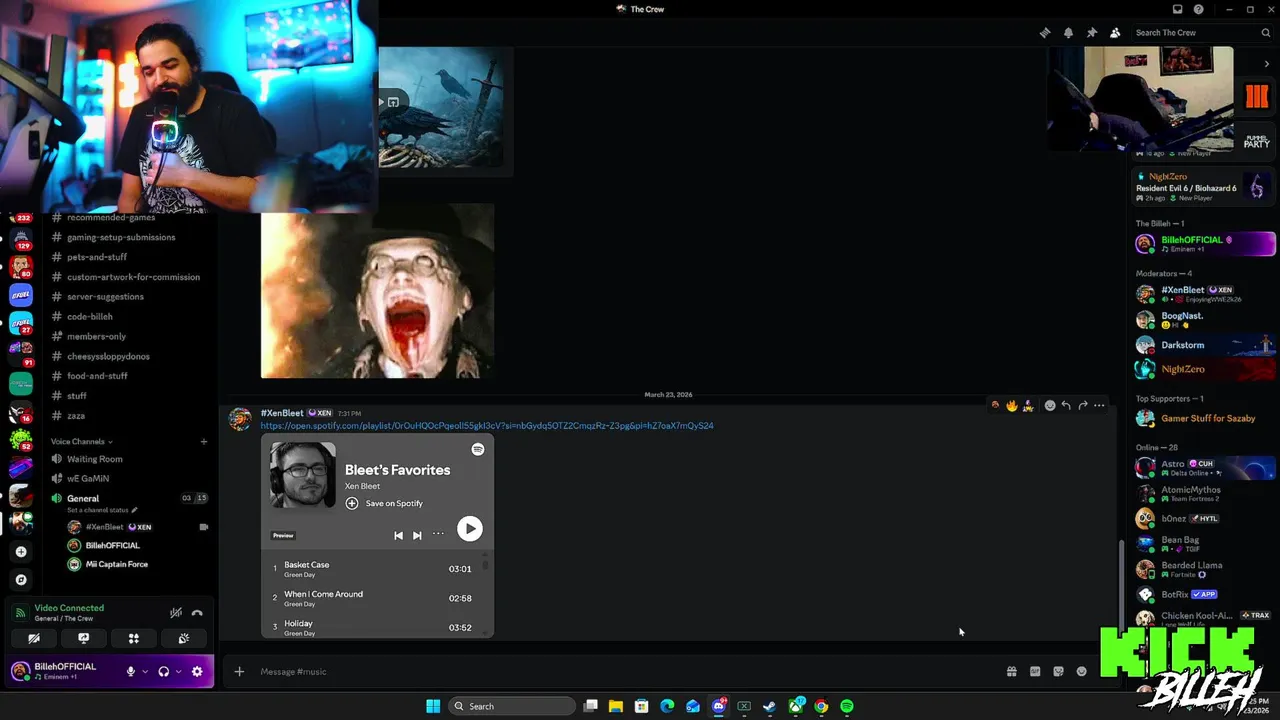Skip to next track in Spotify embed
This screenshot has width=1280, height=720.
[417, 535]
